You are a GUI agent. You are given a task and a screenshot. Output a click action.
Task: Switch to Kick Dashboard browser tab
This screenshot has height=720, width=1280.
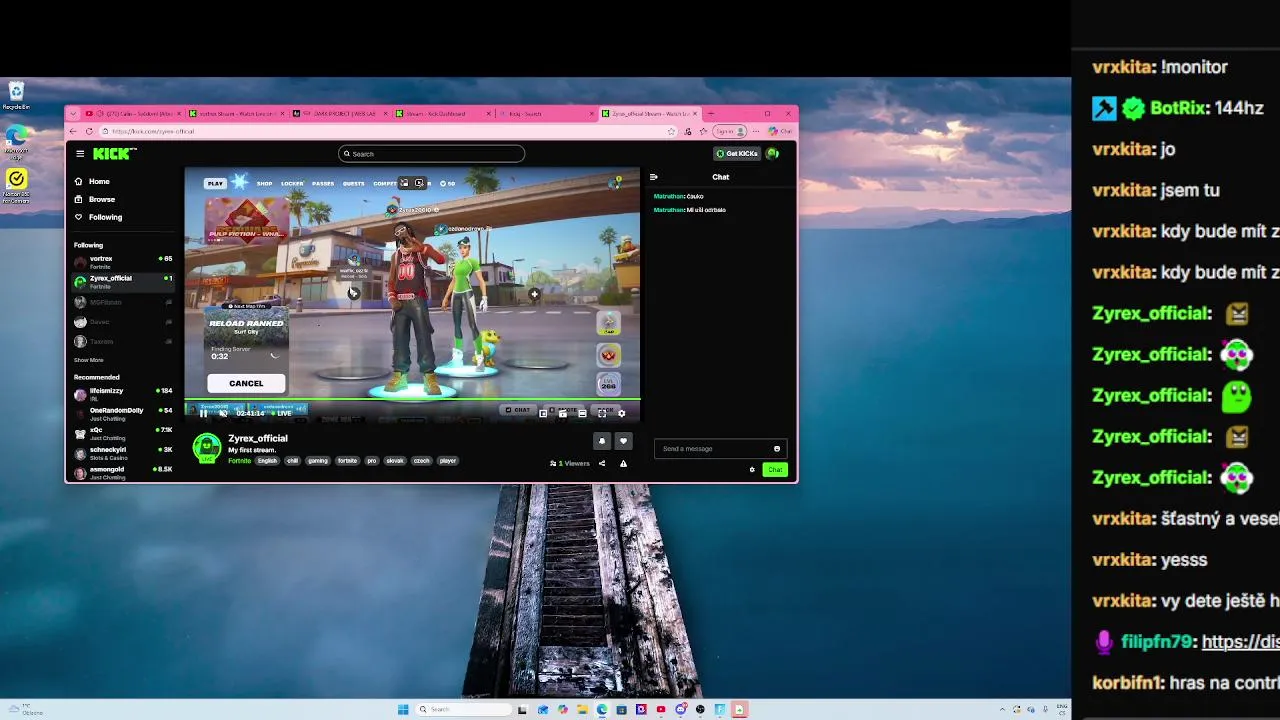click(x=444, y=113)
